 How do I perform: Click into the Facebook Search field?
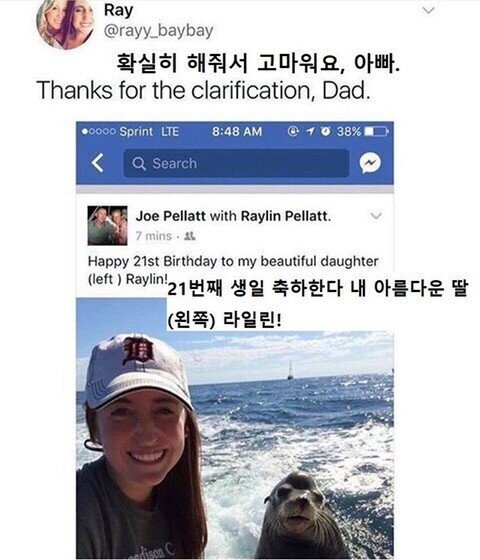coord(236,163)
